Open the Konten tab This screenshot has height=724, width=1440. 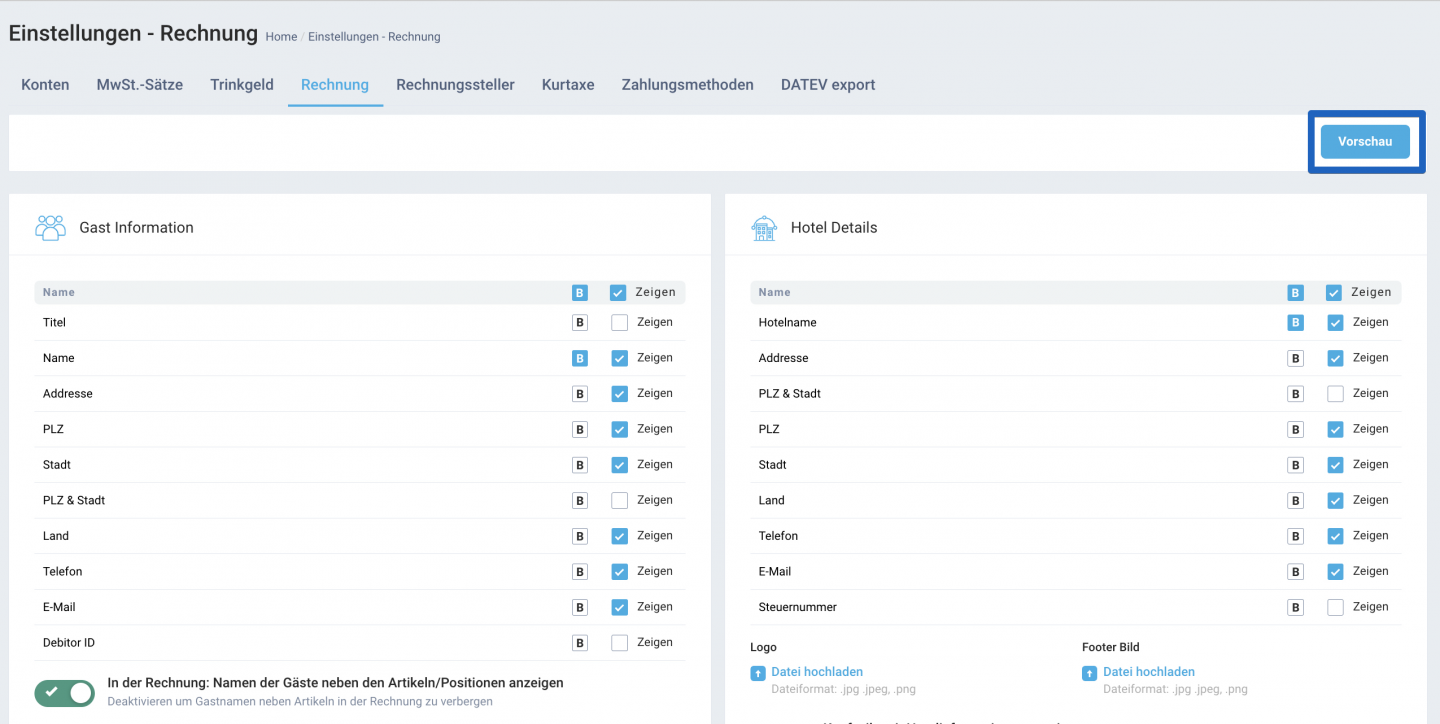pyautogui.click(x=45, y=85)
